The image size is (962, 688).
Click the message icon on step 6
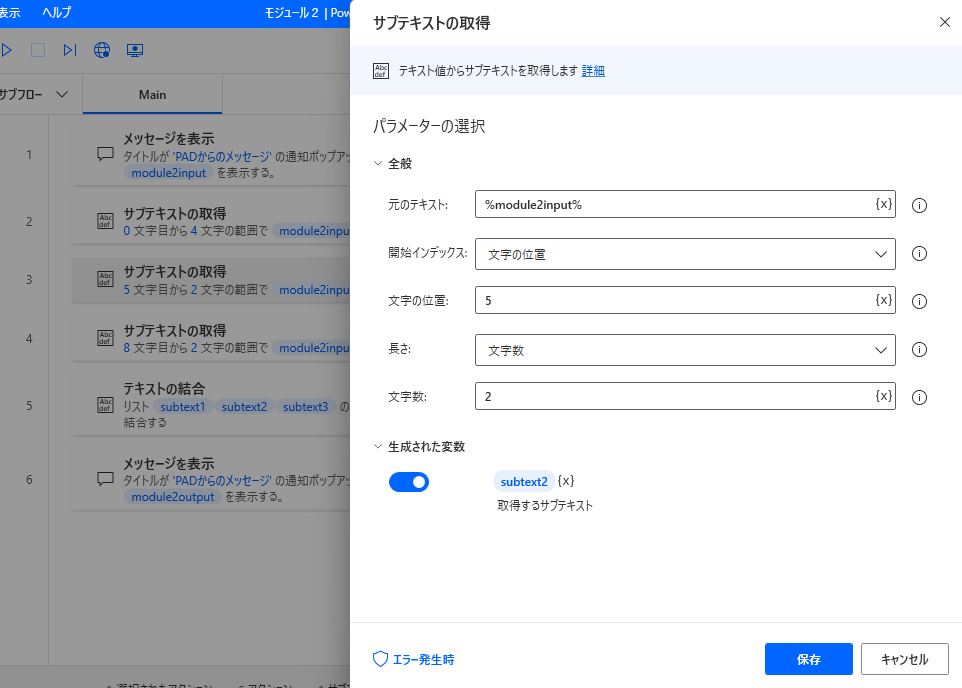(106, 479)
